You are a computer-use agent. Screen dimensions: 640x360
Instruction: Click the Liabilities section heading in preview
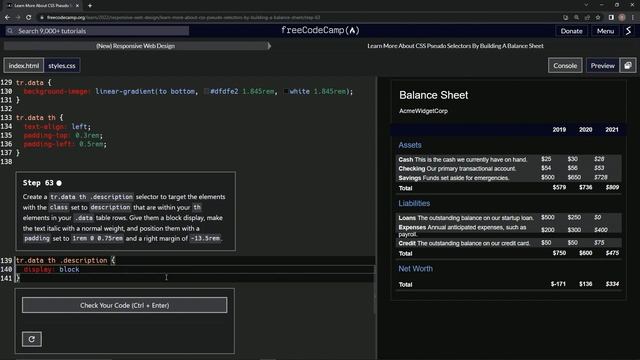point(414,203)
